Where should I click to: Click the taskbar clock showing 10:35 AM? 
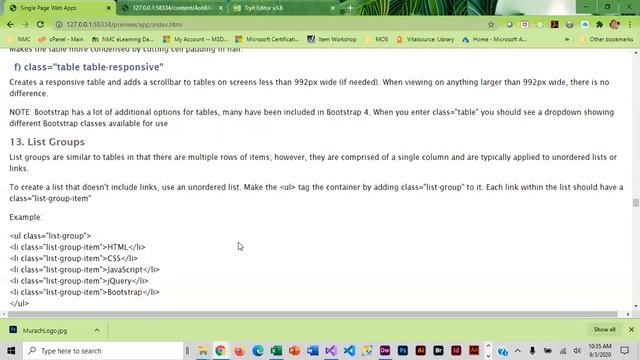[600, 351]
